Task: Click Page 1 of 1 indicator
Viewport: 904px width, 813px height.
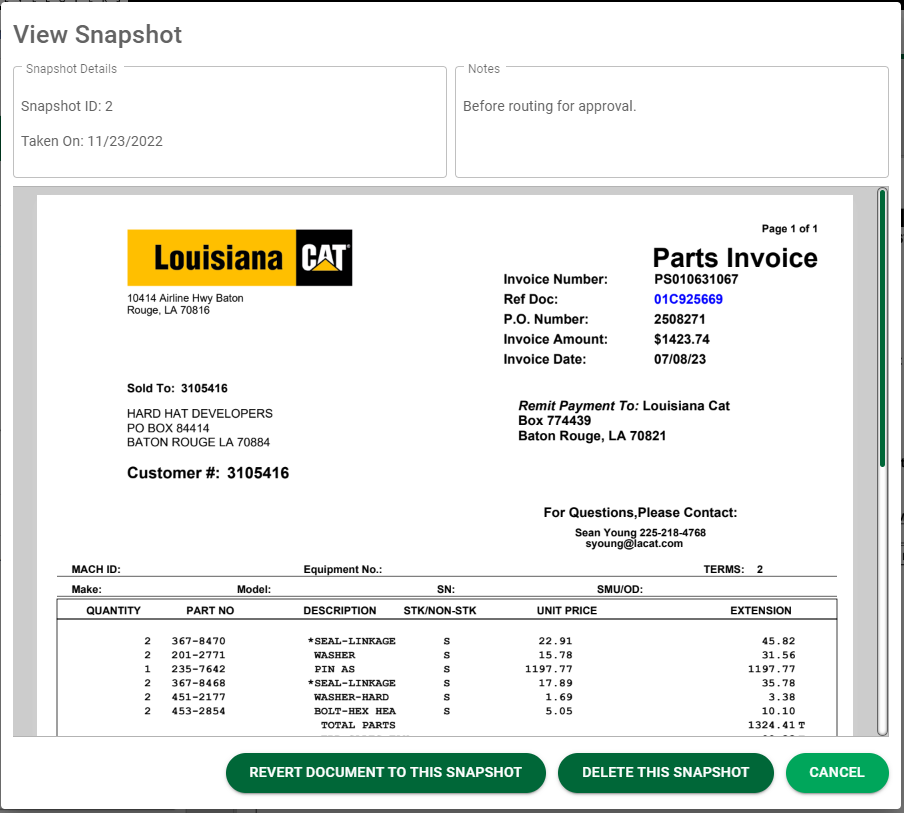Action: click(789, 229)
